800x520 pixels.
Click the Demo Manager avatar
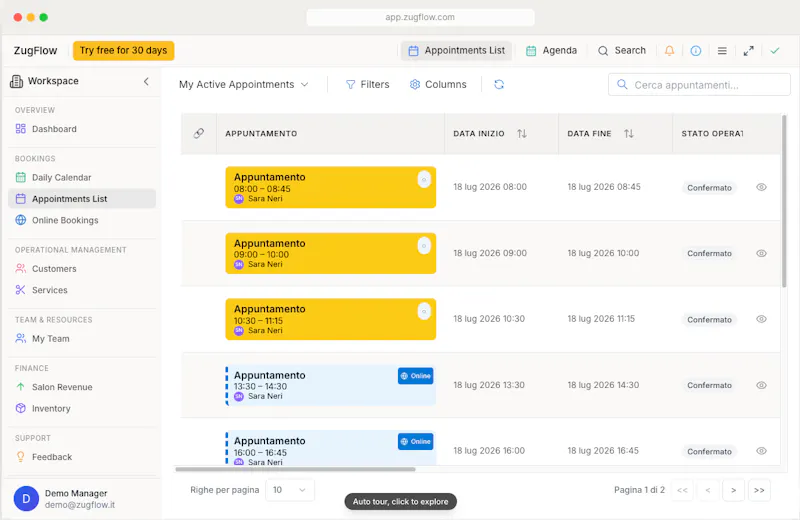point(26,498)
